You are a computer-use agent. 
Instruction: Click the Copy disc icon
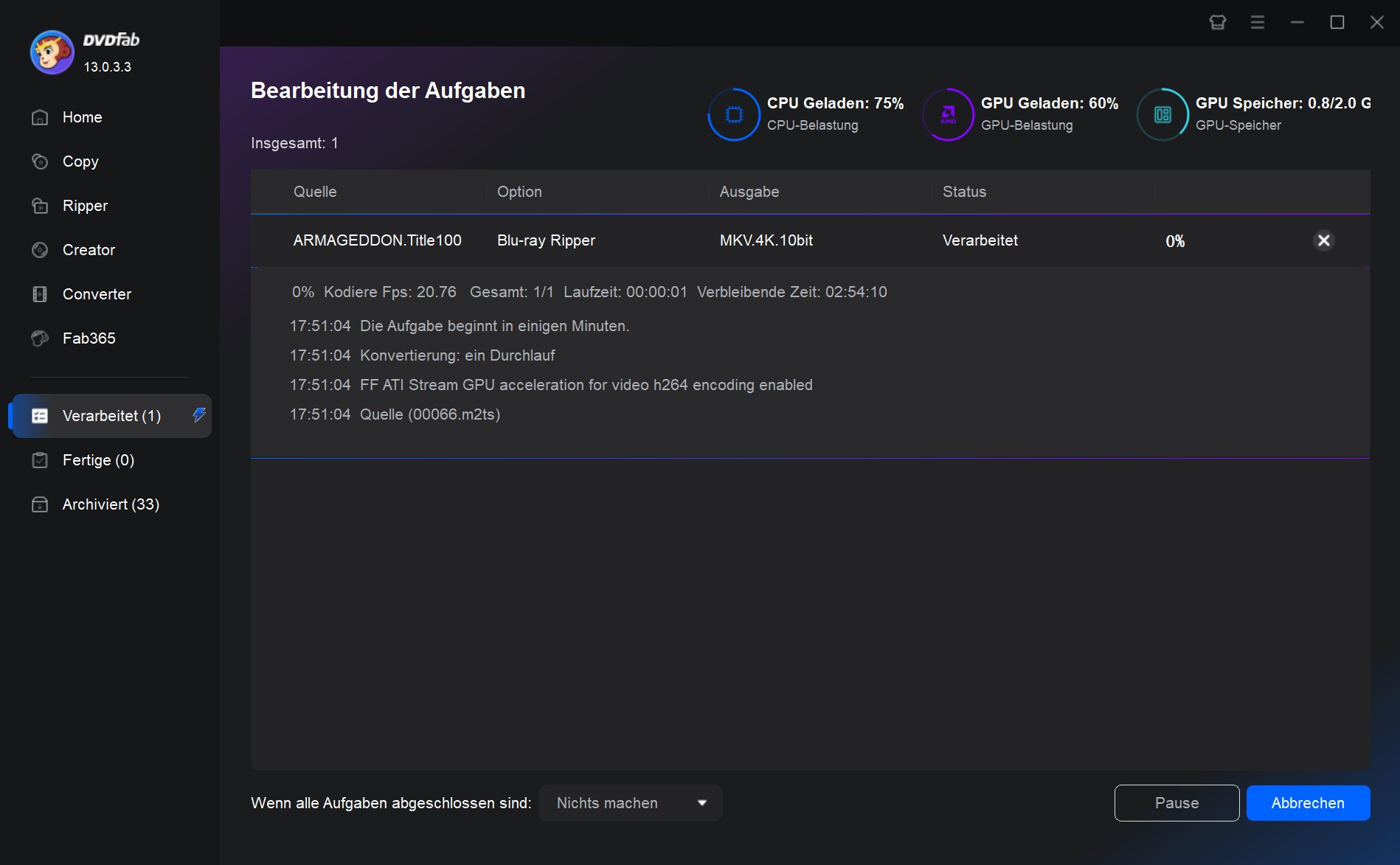pos(40,161)
